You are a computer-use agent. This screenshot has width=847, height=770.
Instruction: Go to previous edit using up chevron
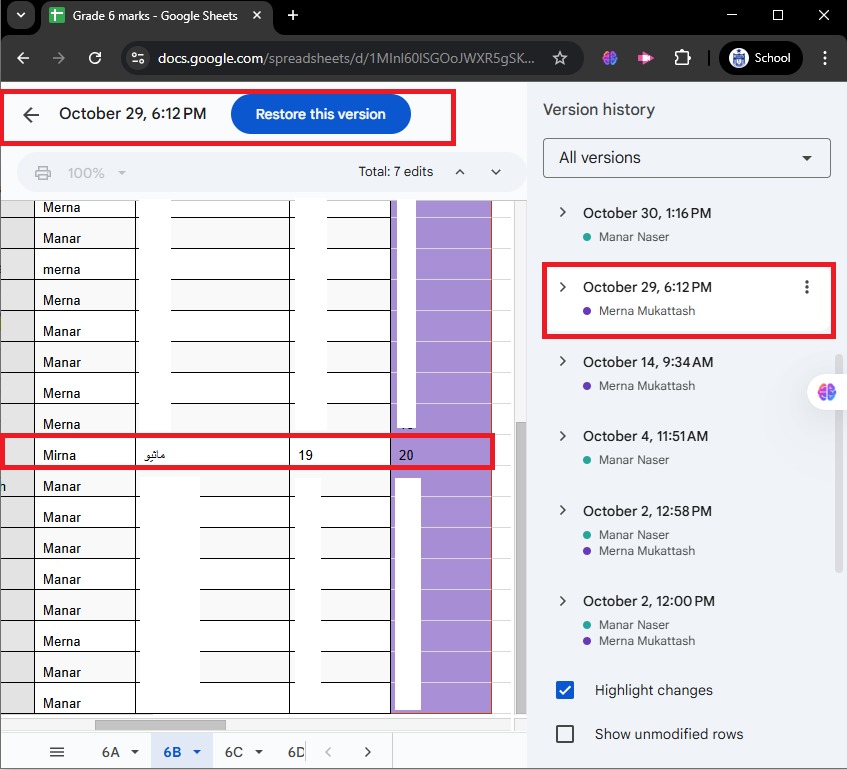click(460, 172)
